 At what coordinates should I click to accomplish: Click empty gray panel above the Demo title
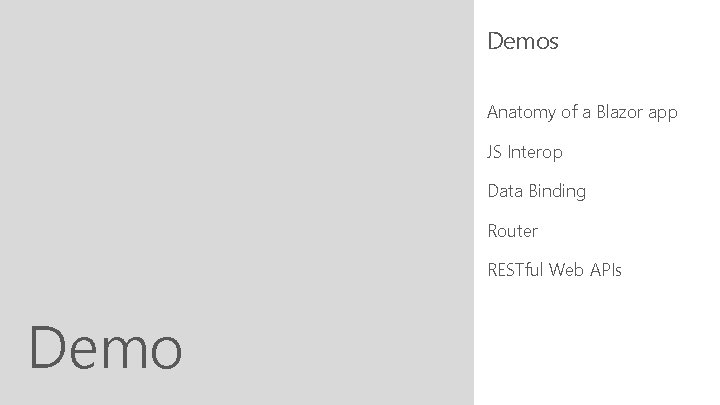click(x=236, y=150)
